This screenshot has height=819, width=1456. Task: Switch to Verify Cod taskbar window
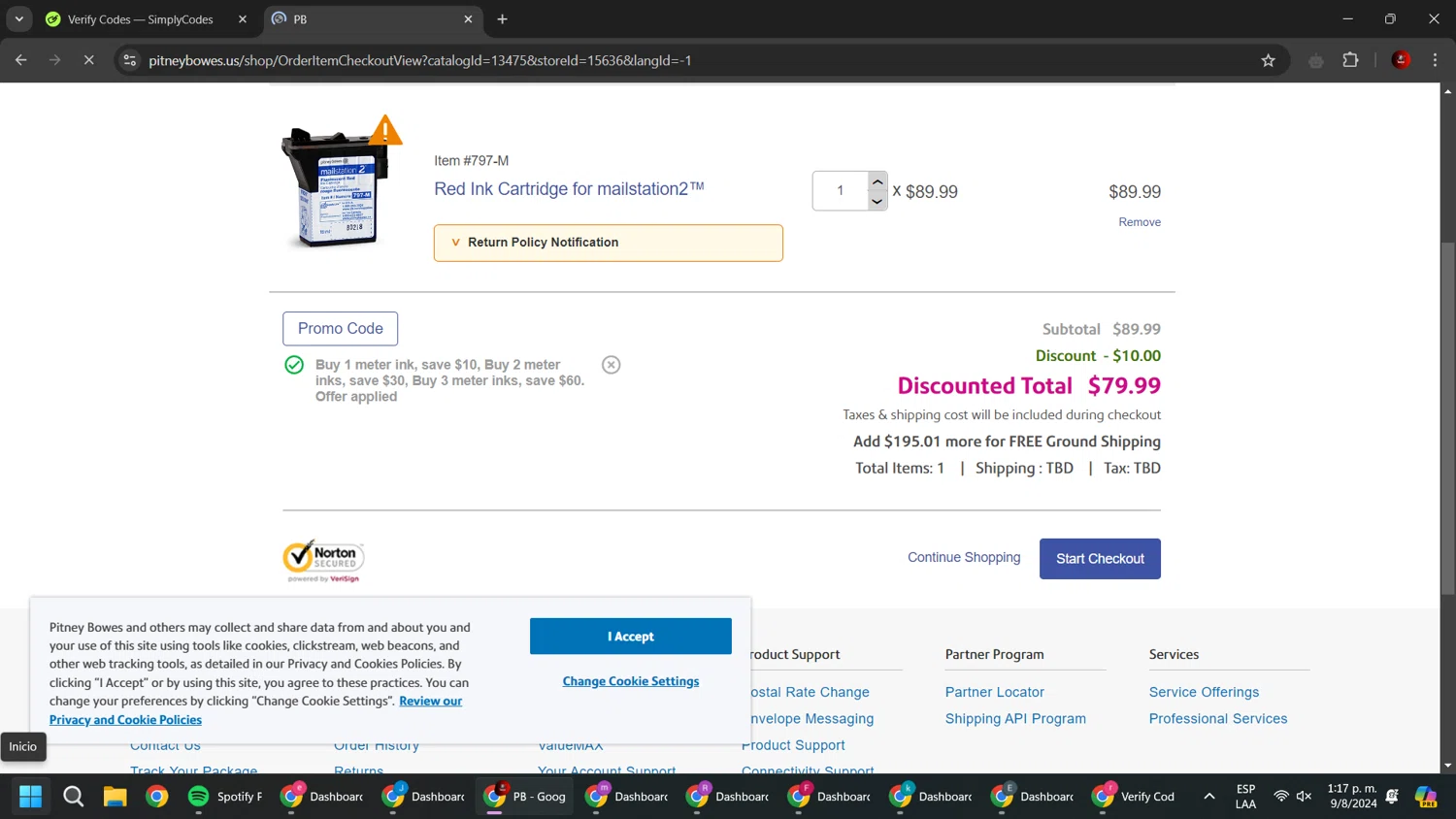coord(1134,797)
